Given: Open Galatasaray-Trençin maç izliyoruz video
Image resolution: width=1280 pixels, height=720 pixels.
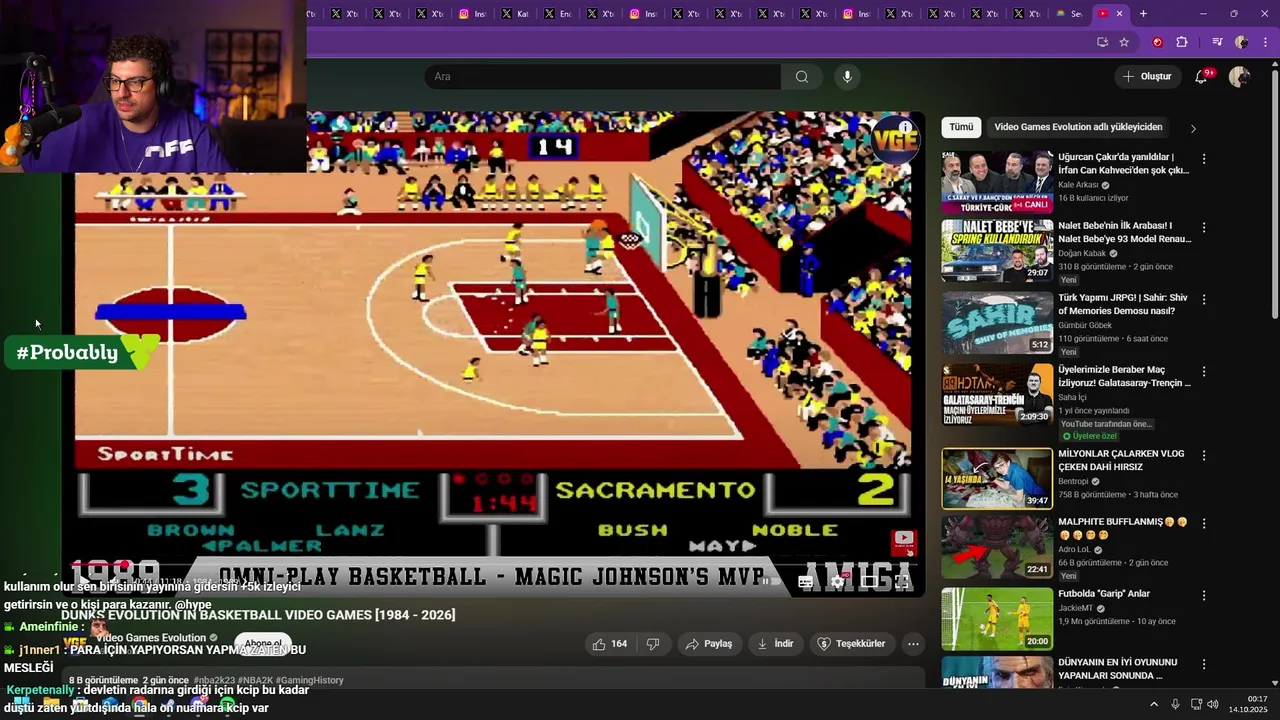Looking at the screenshot, I should click(997, 395).
